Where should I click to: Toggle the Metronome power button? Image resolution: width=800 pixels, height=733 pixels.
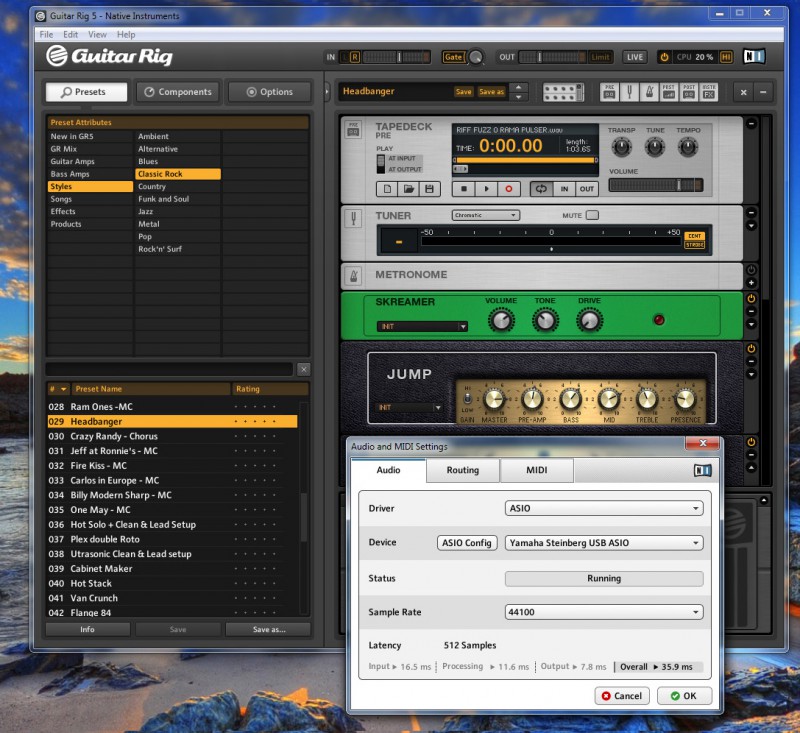coord(751,270)
